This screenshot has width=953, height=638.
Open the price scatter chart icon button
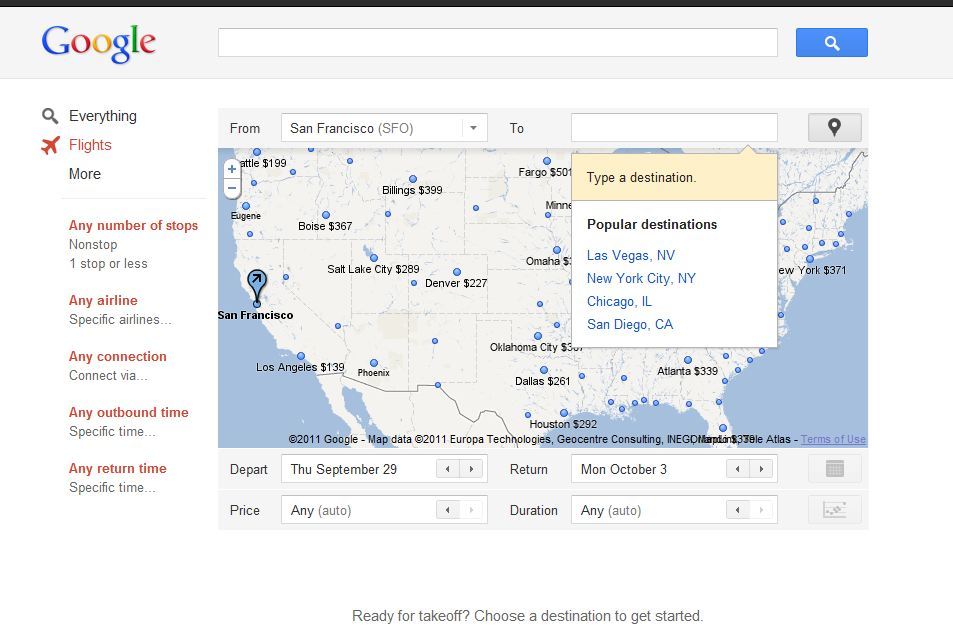click(834, 510)
